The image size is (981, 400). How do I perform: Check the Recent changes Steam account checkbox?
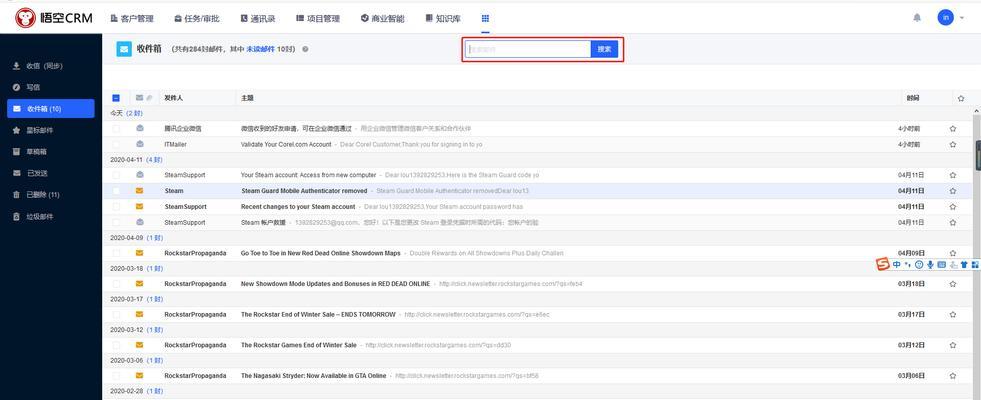click(116, 206)
